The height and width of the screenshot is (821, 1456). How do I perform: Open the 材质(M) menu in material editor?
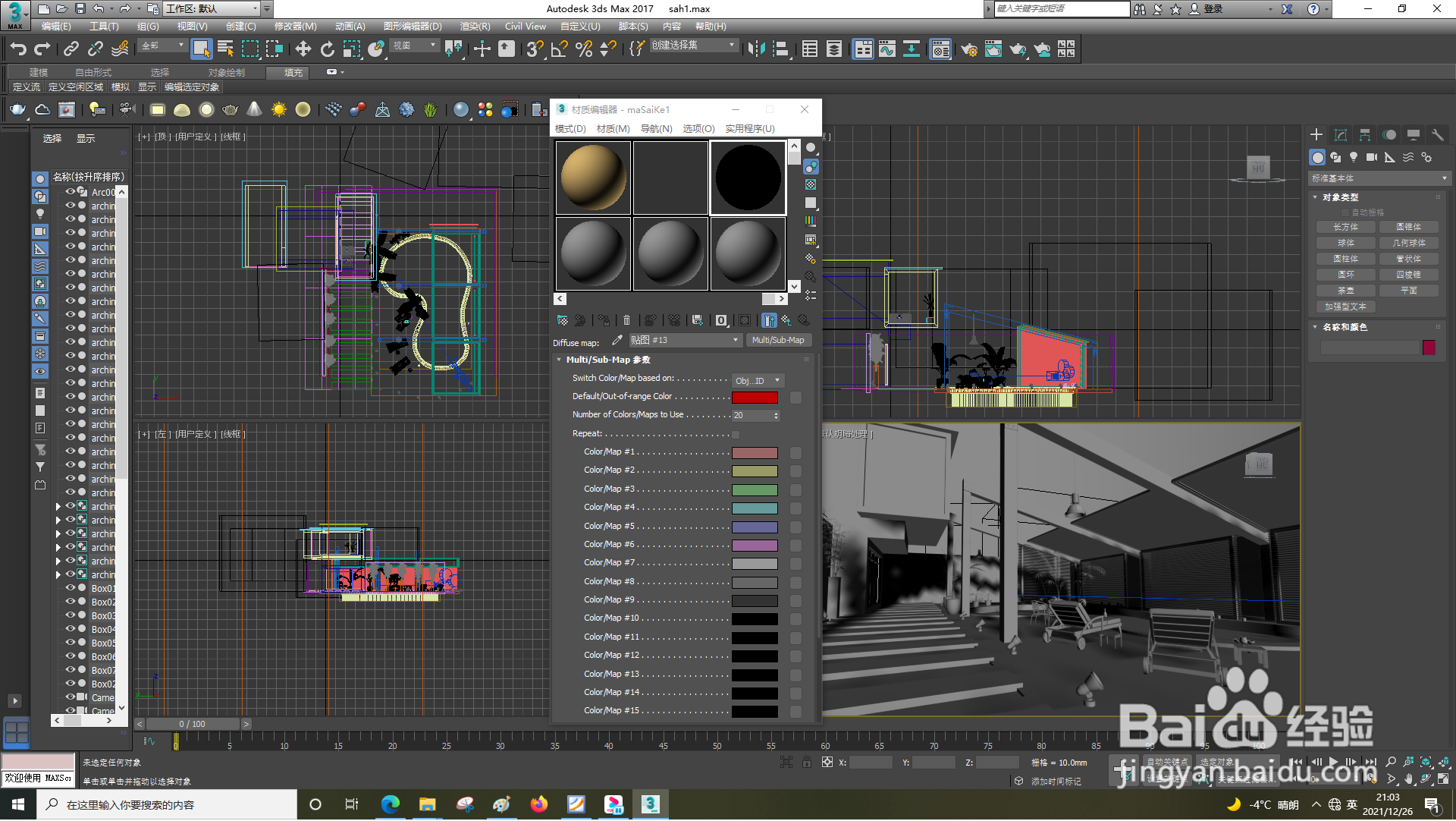613,129
